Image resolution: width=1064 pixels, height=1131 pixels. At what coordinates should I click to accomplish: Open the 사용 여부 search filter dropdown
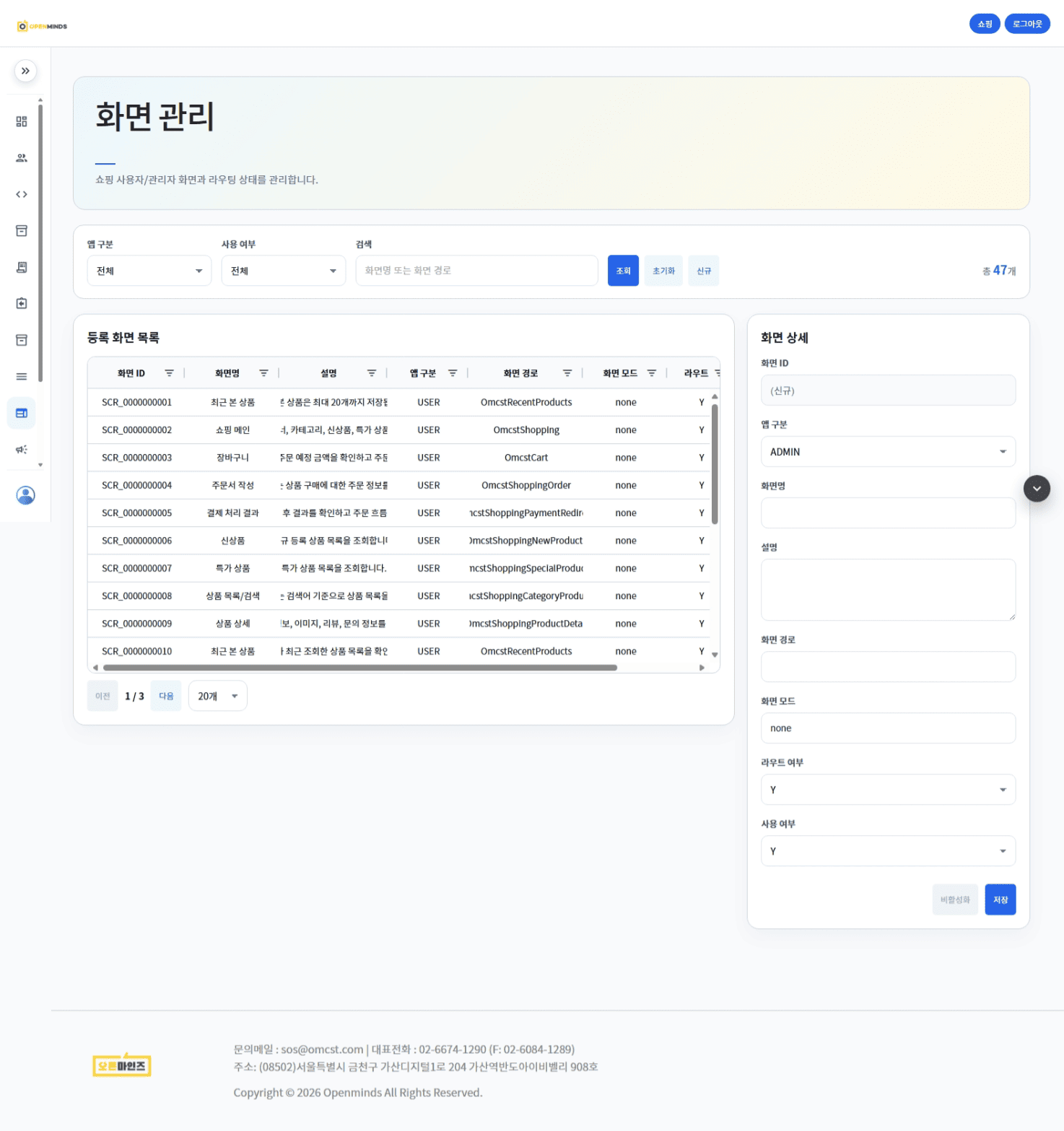284,271
